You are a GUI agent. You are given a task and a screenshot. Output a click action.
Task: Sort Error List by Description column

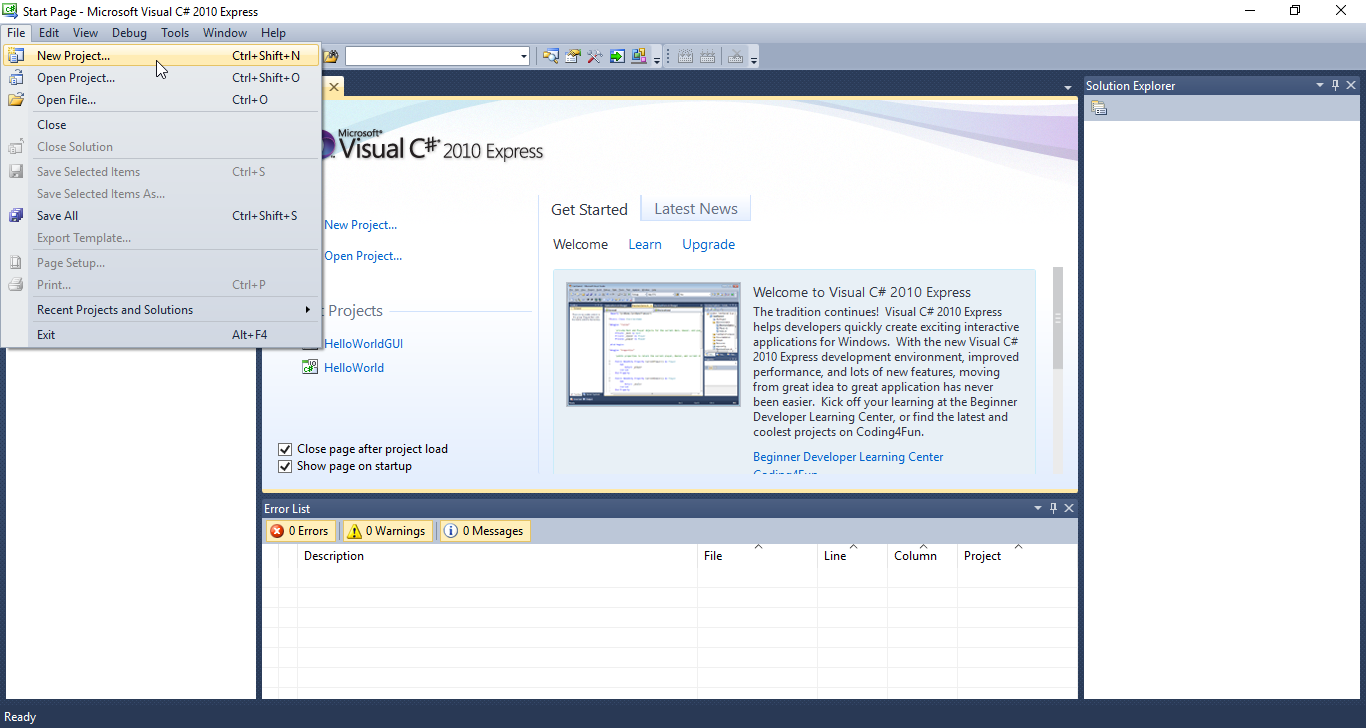(497, 556)
